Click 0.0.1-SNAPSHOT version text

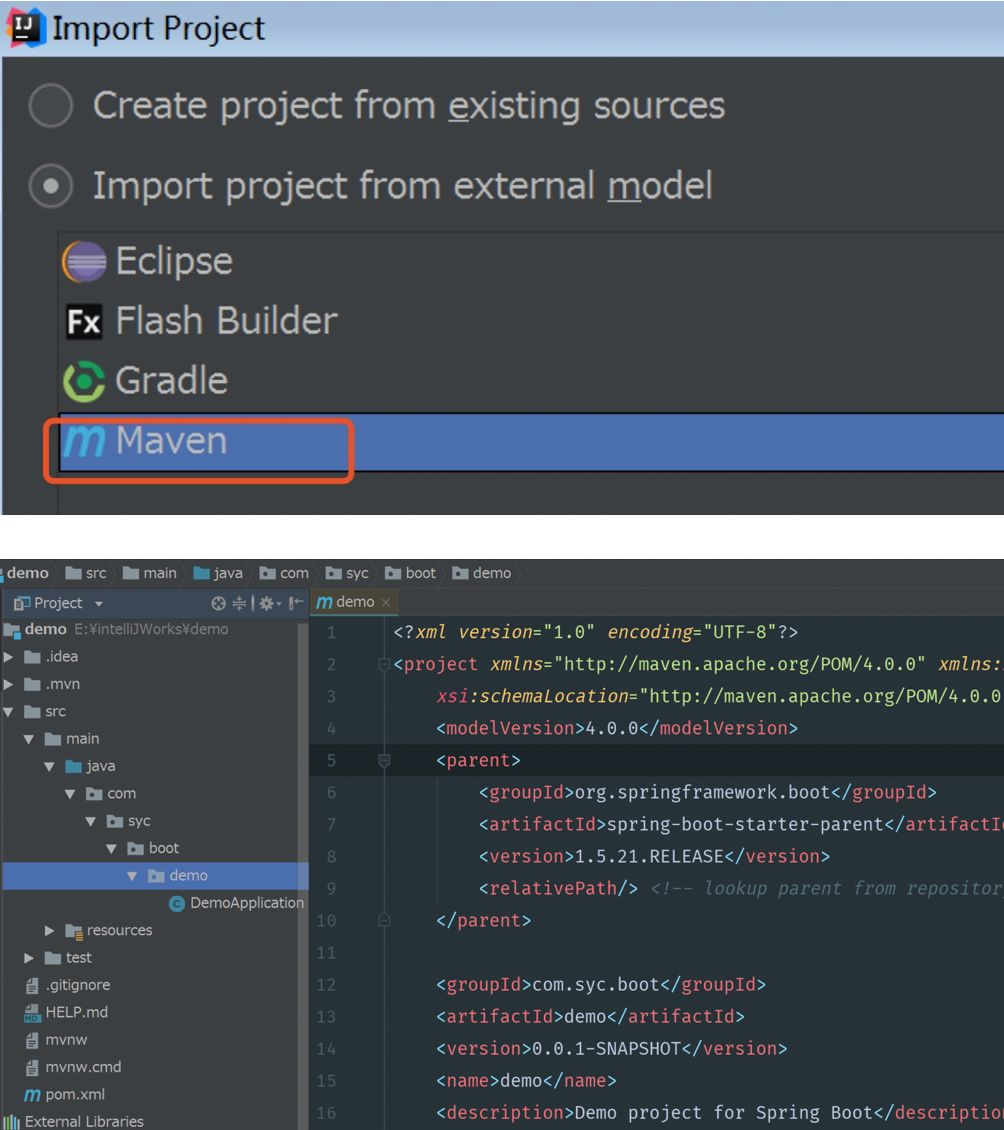pyautogui.click(x=606, y=1049)
